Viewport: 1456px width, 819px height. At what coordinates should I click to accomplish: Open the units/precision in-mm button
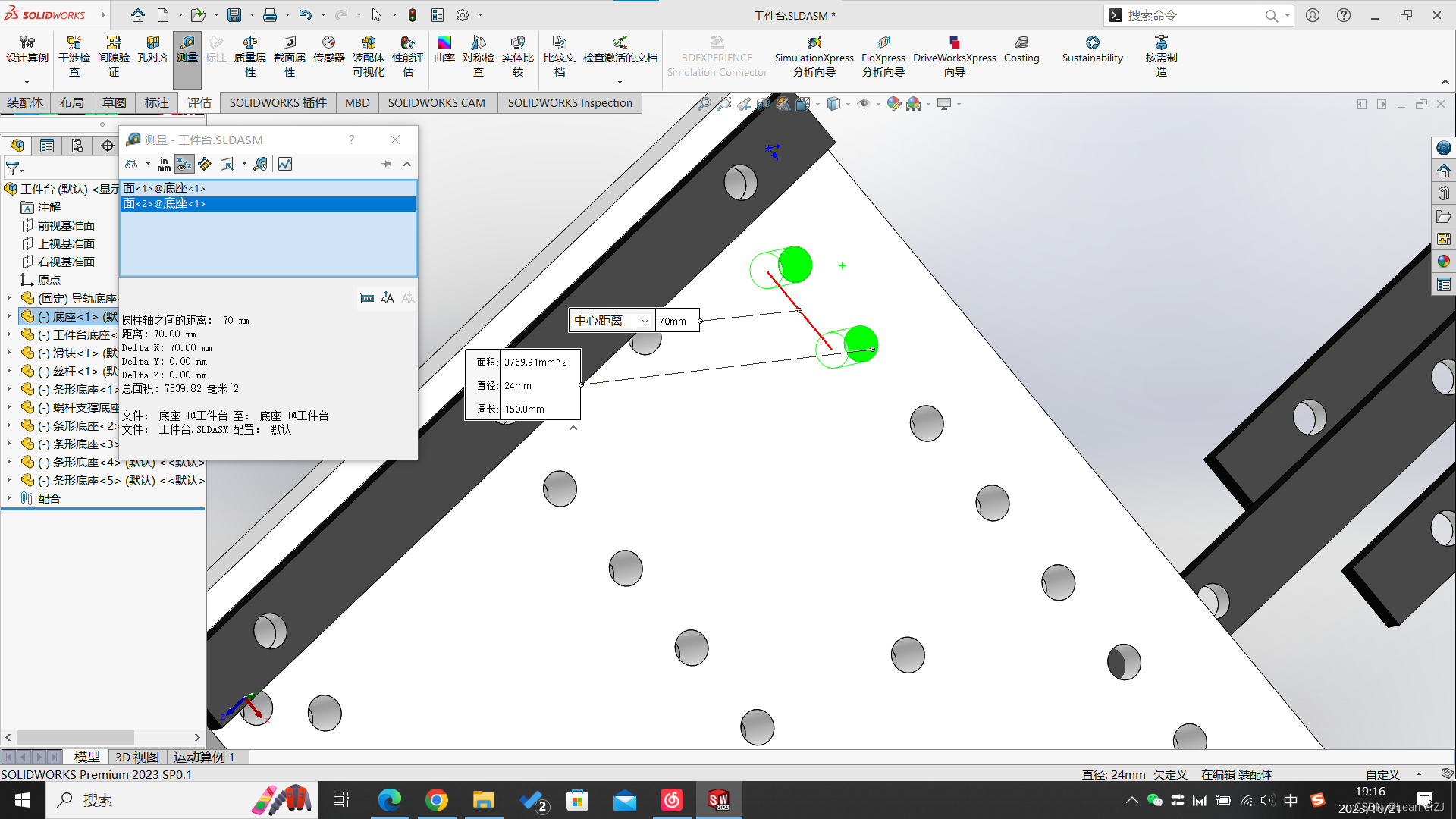pos(164,164)
